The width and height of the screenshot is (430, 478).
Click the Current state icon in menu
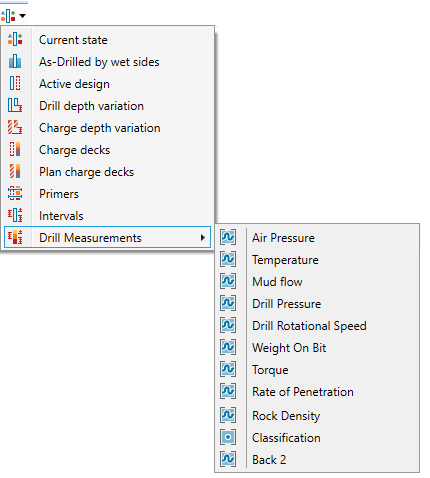[x=15, y=39]
